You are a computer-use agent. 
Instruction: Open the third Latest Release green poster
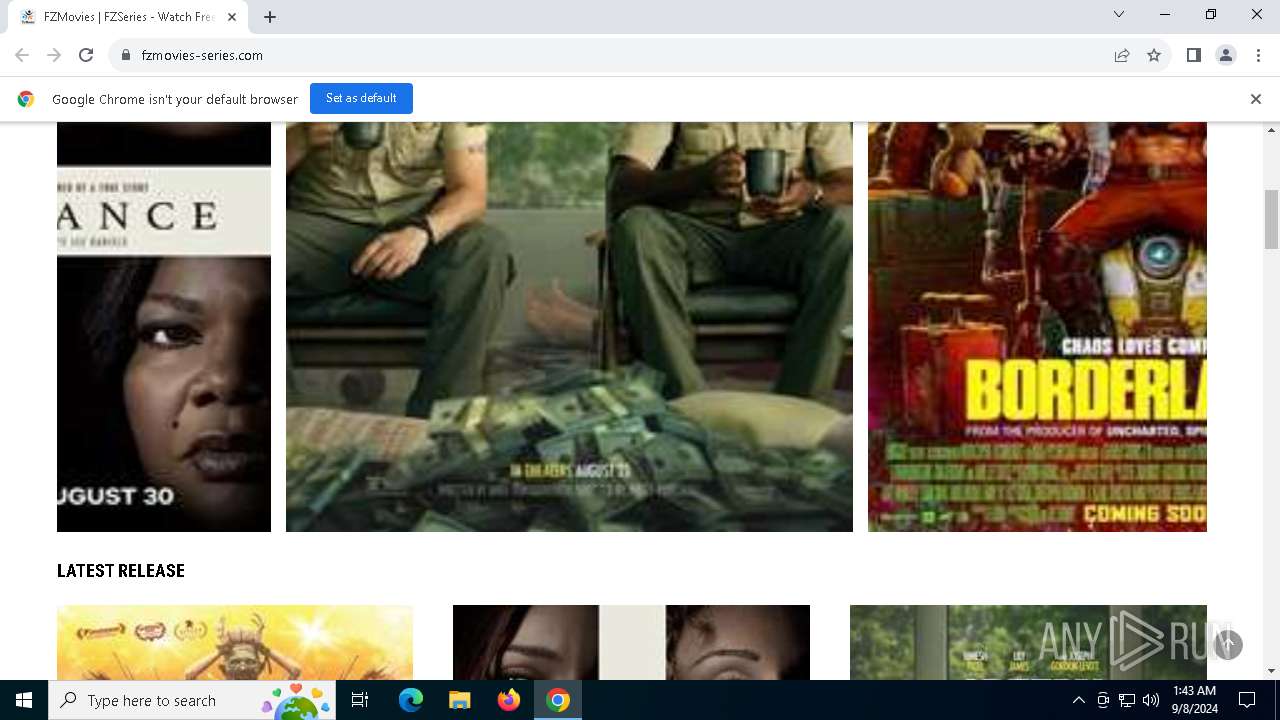pyautogui.click(x=1028, y=642)
